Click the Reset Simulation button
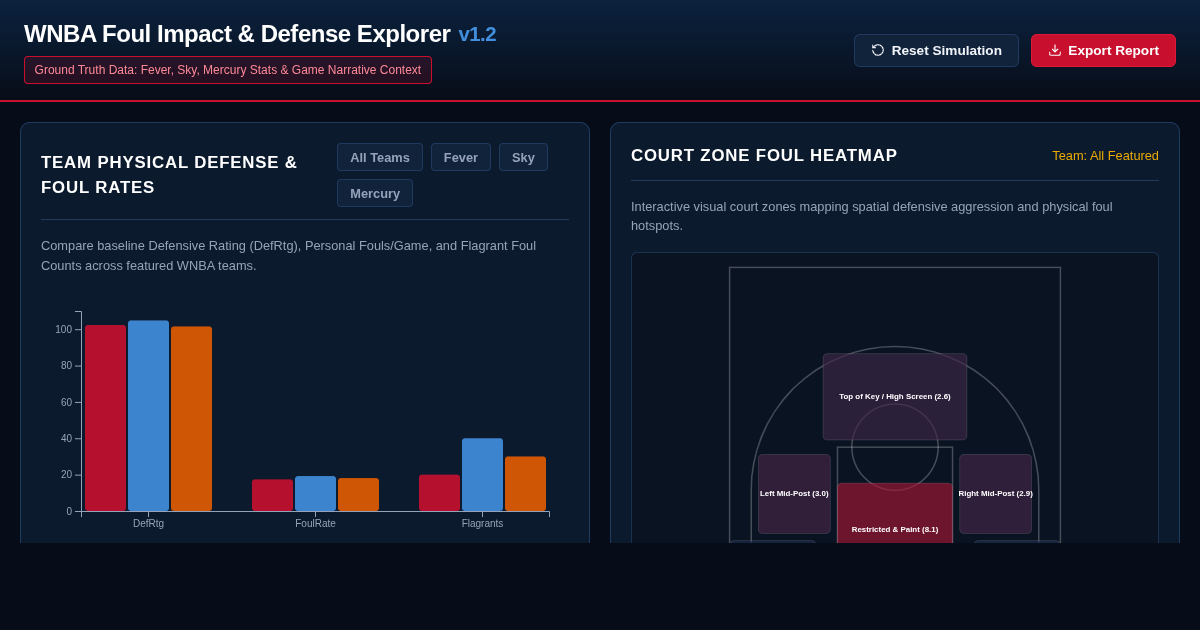 pos(936,50)
